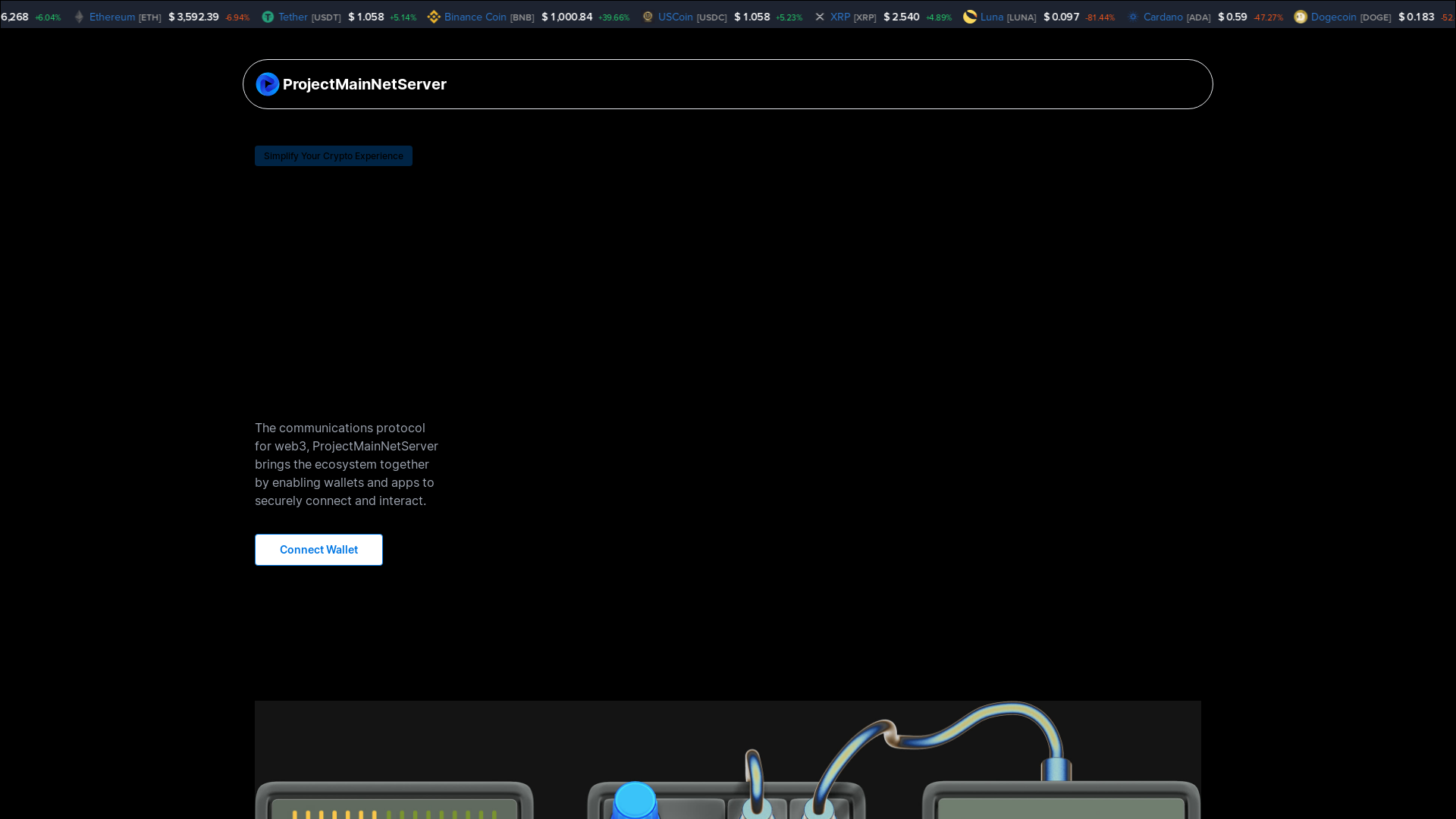1456x819 pixels.
Task: Click the ProjectMainNetServer brand name
Action: (x=365, y=84)
